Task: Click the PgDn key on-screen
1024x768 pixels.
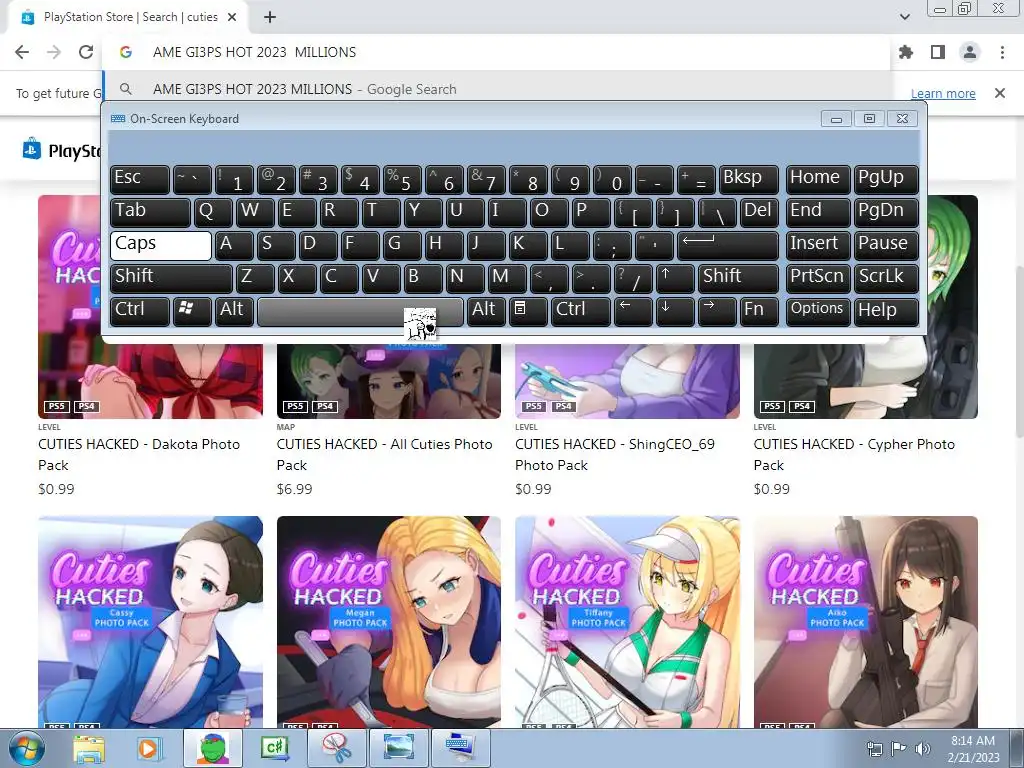Action: coord(886,212)
